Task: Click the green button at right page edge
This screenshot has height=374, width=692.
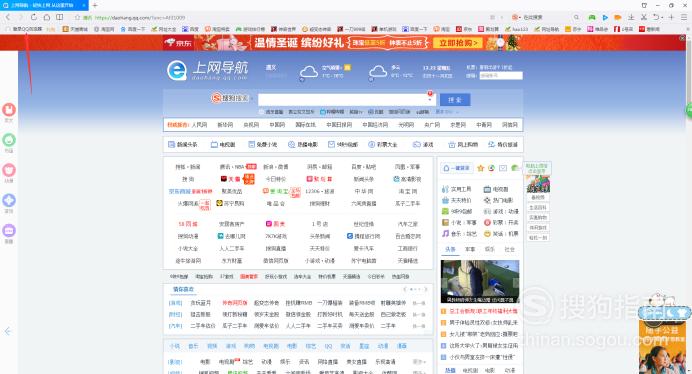Action: tap(689, 110)
